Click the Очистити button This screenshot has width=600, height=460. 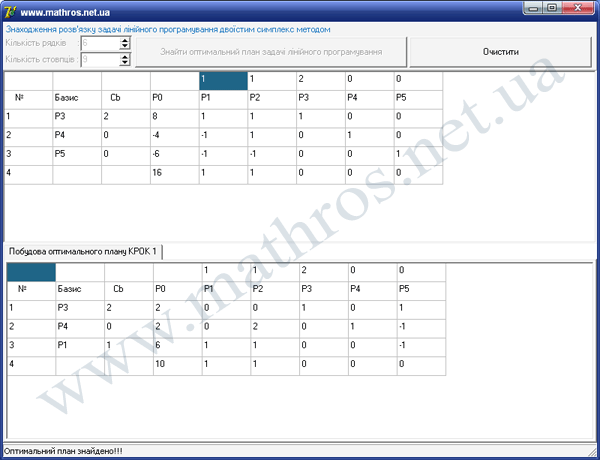click(x=501, y=52)
